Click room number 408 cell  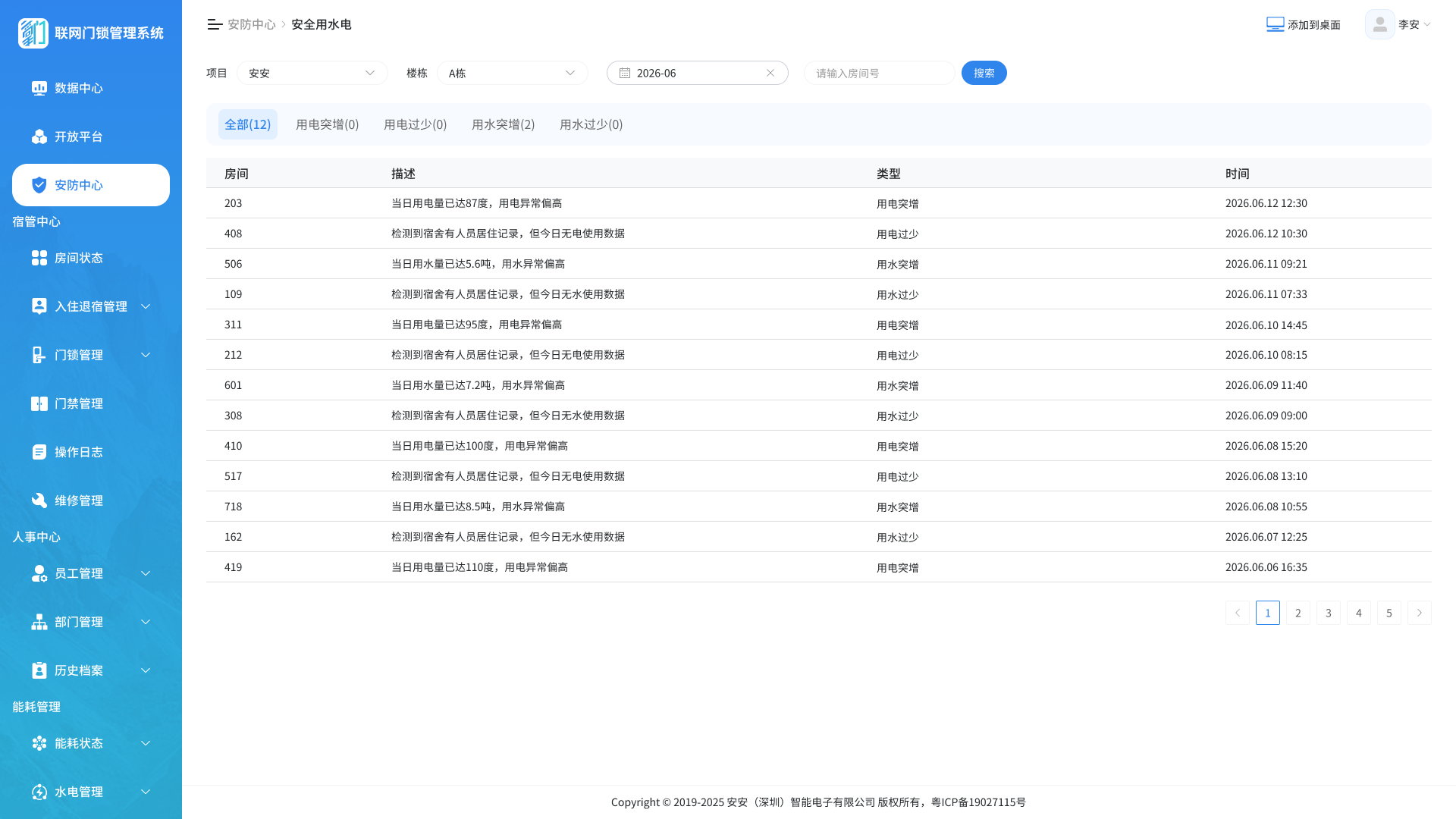234,234
